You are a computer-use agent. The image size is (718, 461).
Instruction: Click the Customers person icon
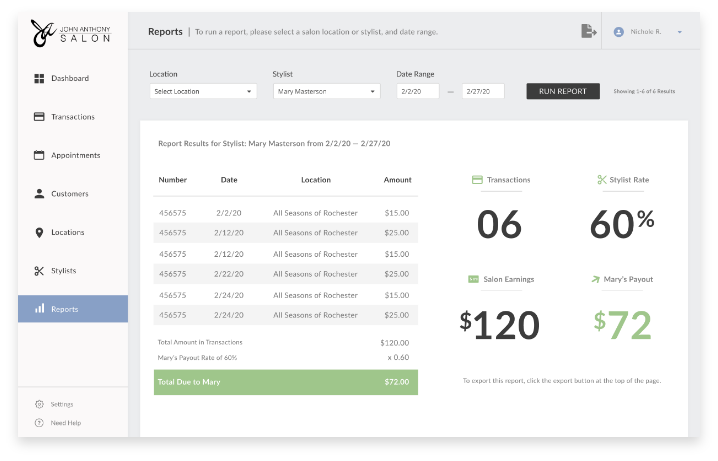pyautogui.click(x=39, y=194)
